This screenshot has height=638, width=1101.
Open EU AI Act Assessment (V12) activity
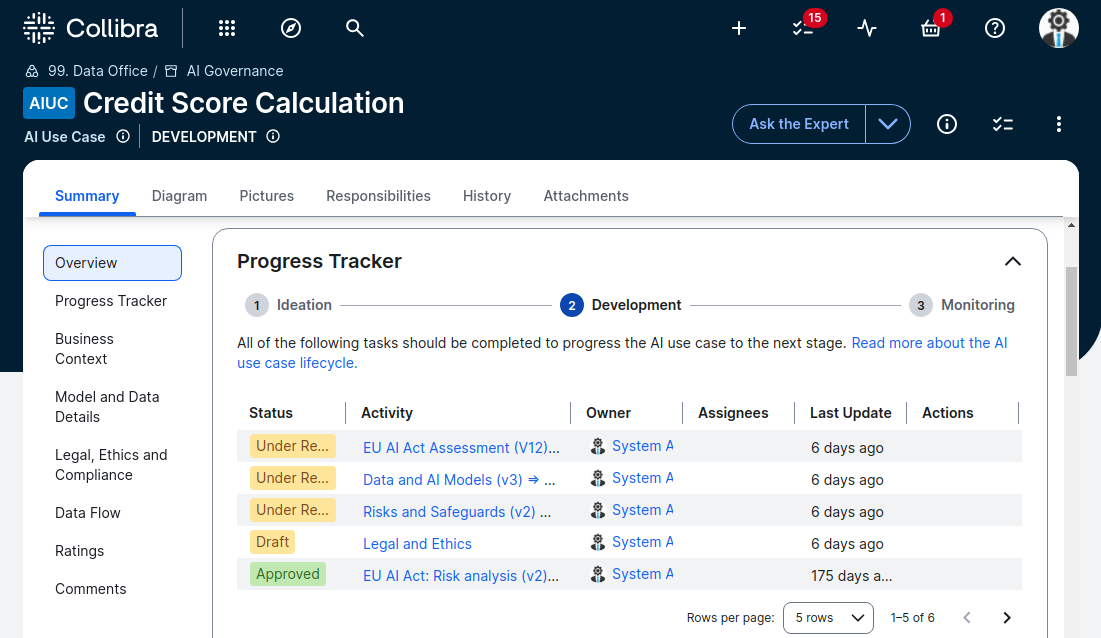461,448
